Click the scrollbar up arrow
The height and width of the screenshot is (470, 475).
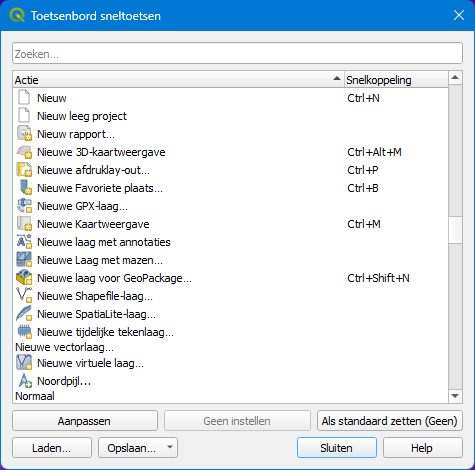tap(455, 78)
